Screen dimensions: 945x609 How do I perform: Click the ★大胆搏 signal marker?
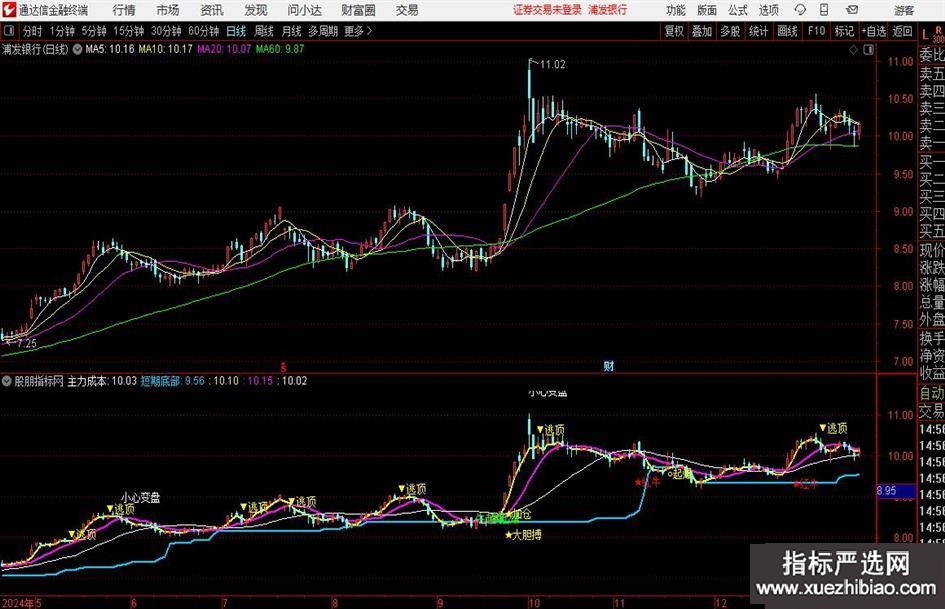click(523, 534)
